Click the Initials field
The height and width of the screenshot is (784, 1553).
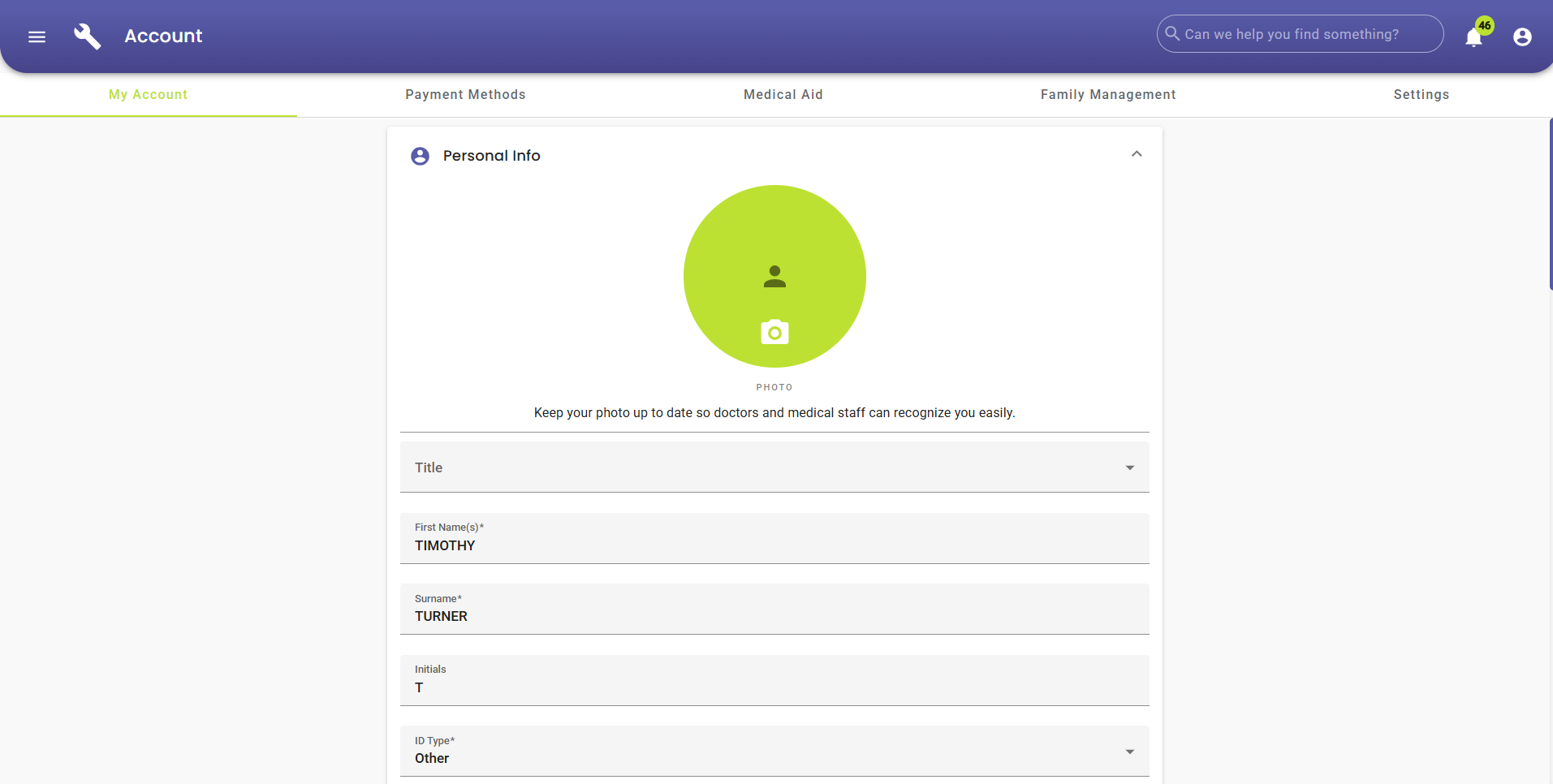coord(774,680)
